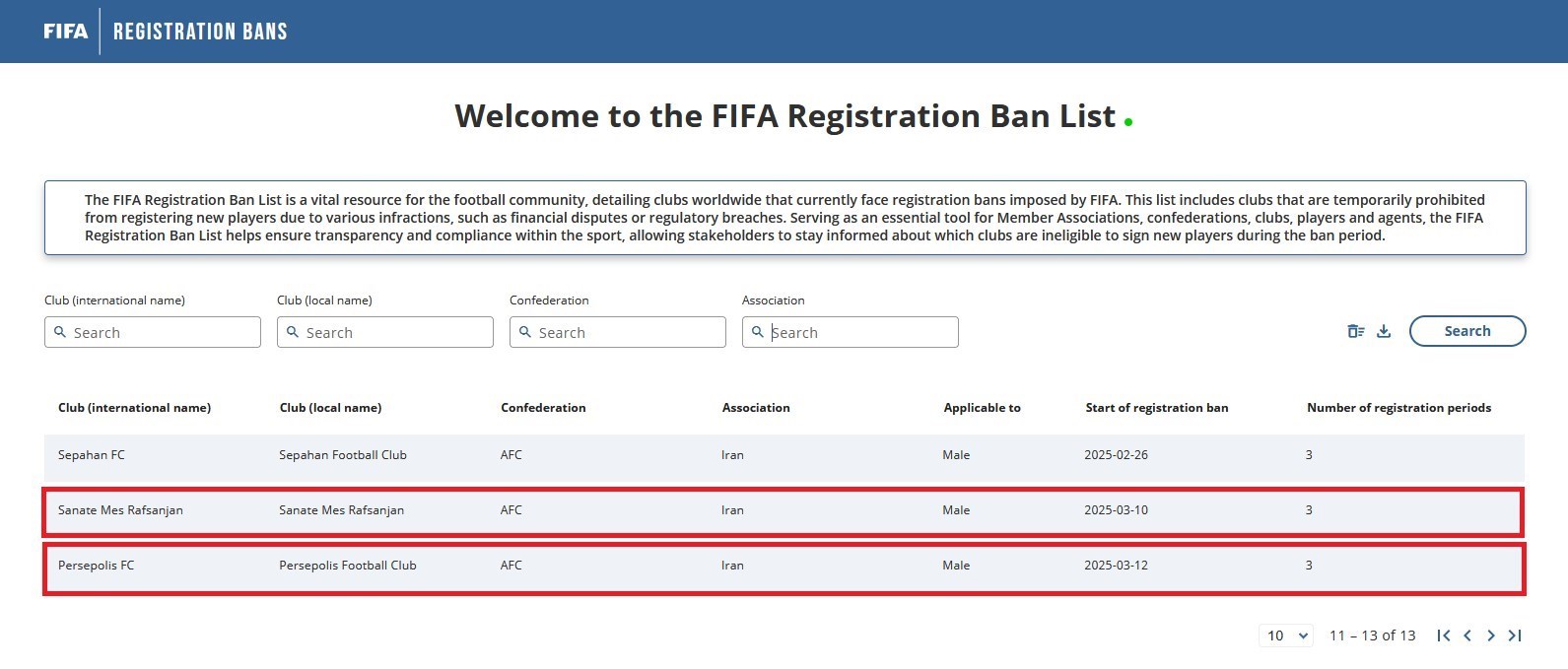1568x669 pixels.
Task: Click the clear filters icon
Action: pos(1356,331)
